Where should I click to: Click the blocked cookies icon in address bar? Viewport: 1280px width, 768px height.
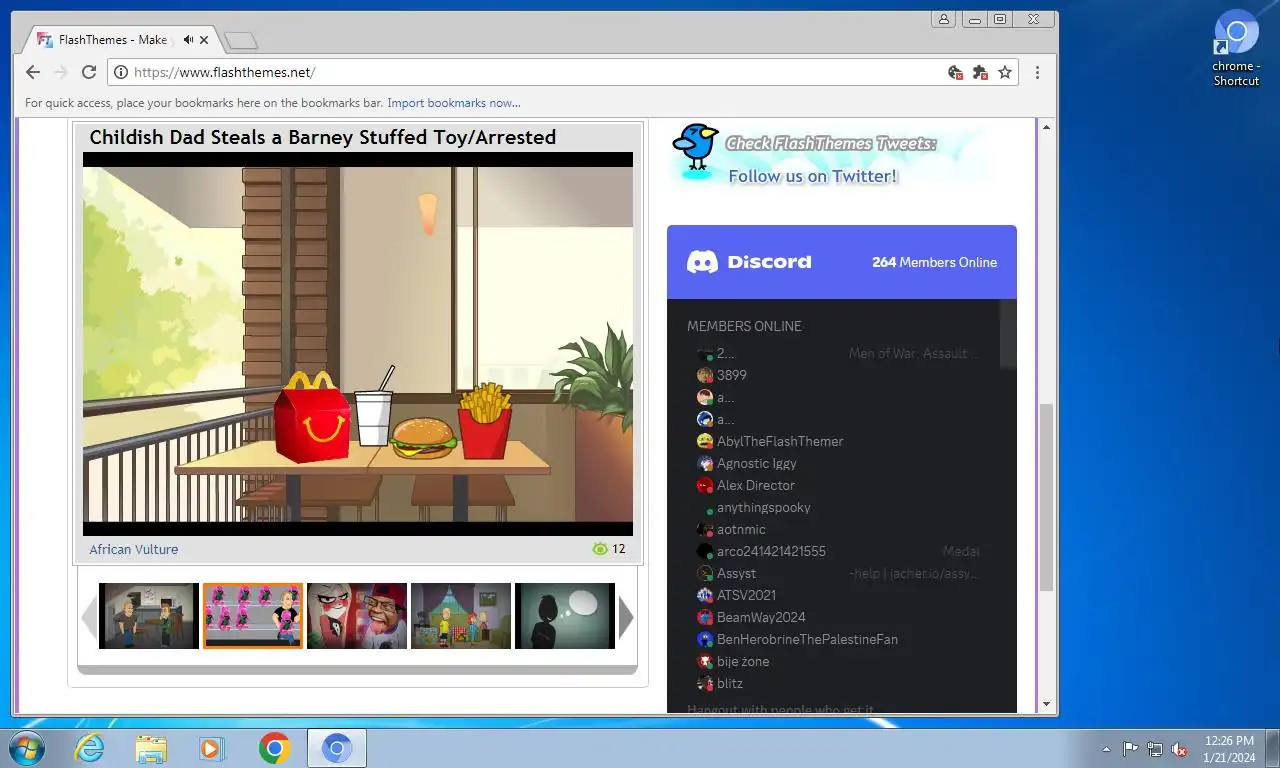[x=955, y=72]
